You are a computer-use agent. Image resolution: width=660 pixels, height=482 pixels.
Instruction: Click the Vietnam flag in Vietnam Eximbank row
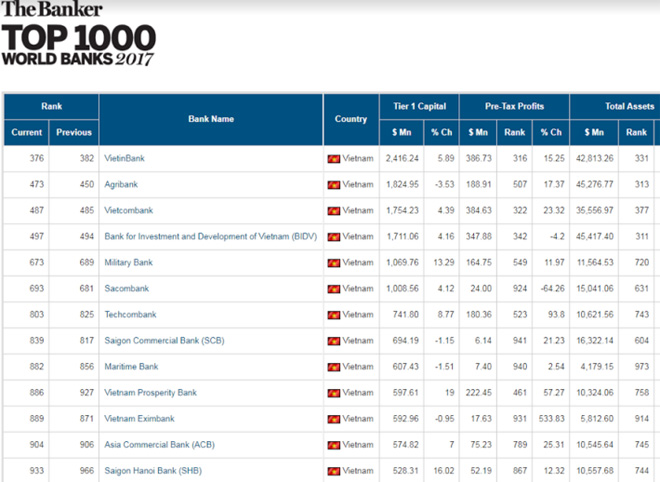[334, 420]
